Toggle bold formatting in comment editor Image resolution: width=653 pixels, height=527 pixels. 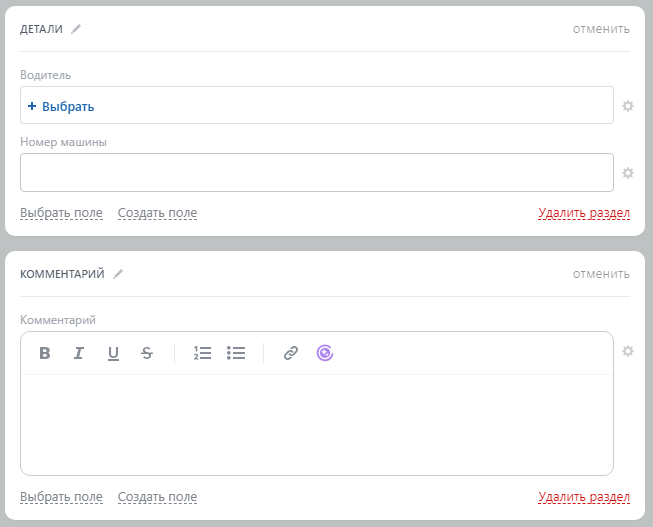(x=45, y=353)
